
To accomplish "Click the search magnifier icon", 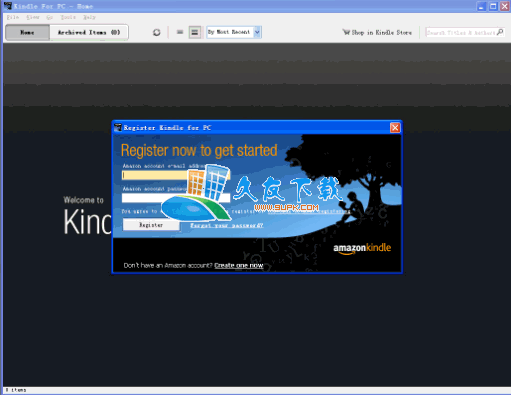I will (500, 32).
